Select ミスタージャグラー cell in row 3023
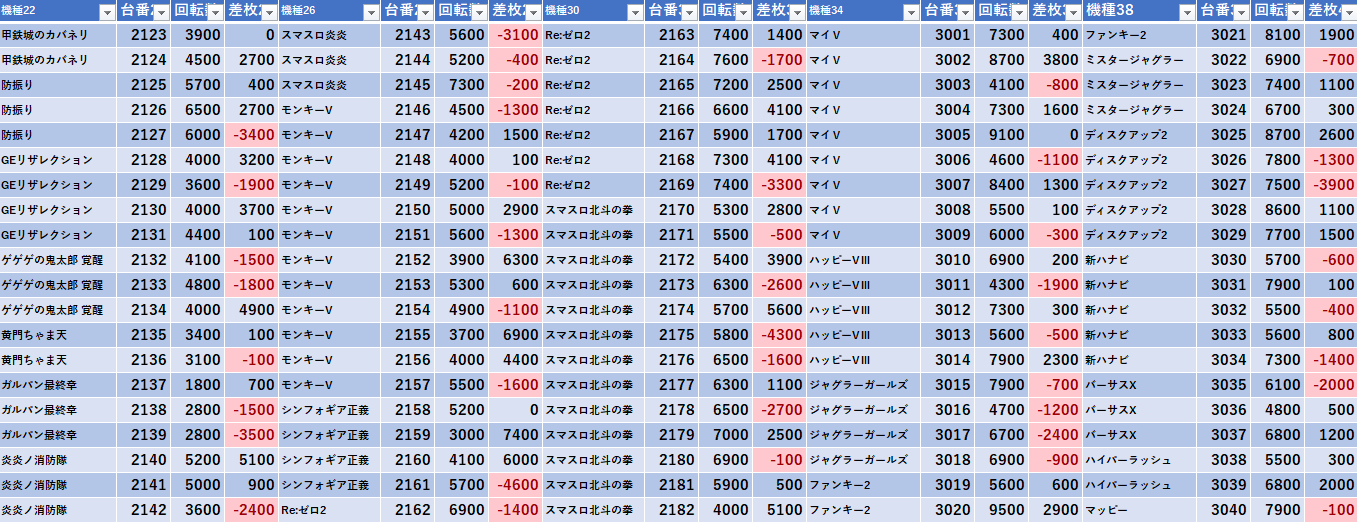 [1139, 85]
